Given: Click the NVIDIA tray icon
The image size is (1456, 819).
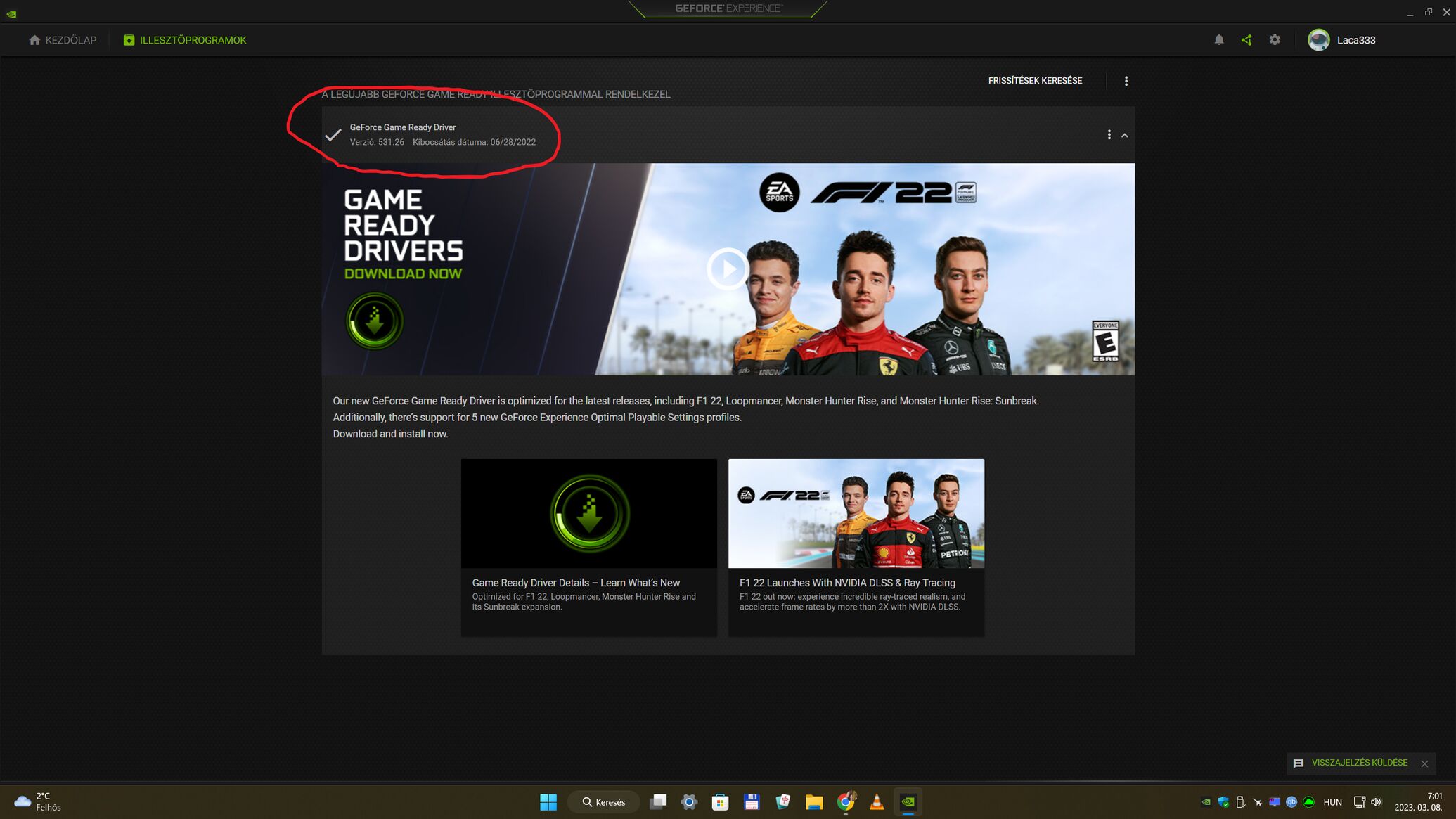Looking at the screenshot, I should [1206, 802].
